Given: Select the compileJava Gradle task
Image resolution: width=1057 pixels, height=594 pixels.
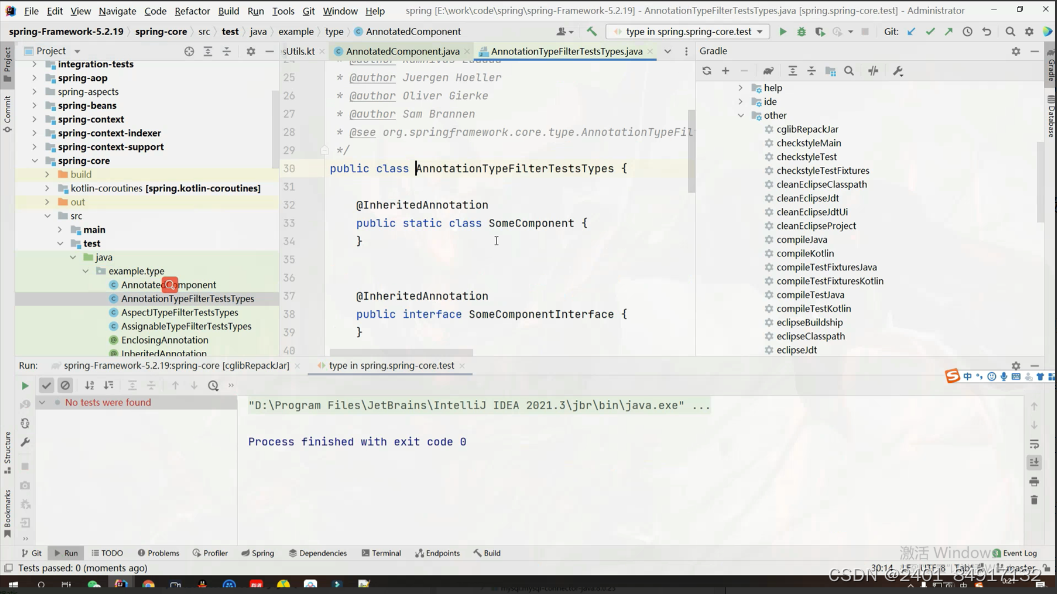Looking at the screenshot, I should pos(802,239).
